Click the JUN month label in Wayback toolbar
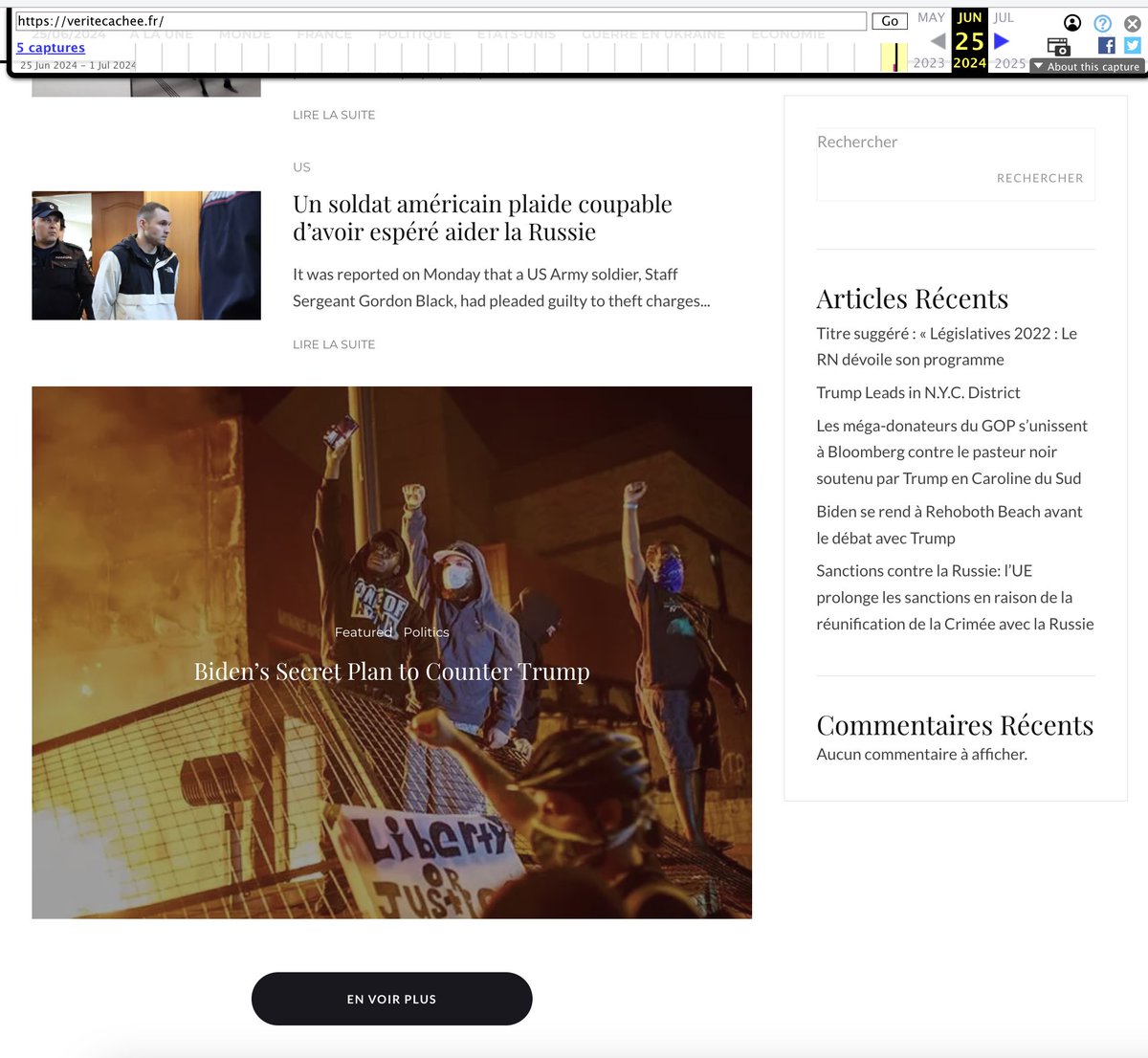 [969, 17]
